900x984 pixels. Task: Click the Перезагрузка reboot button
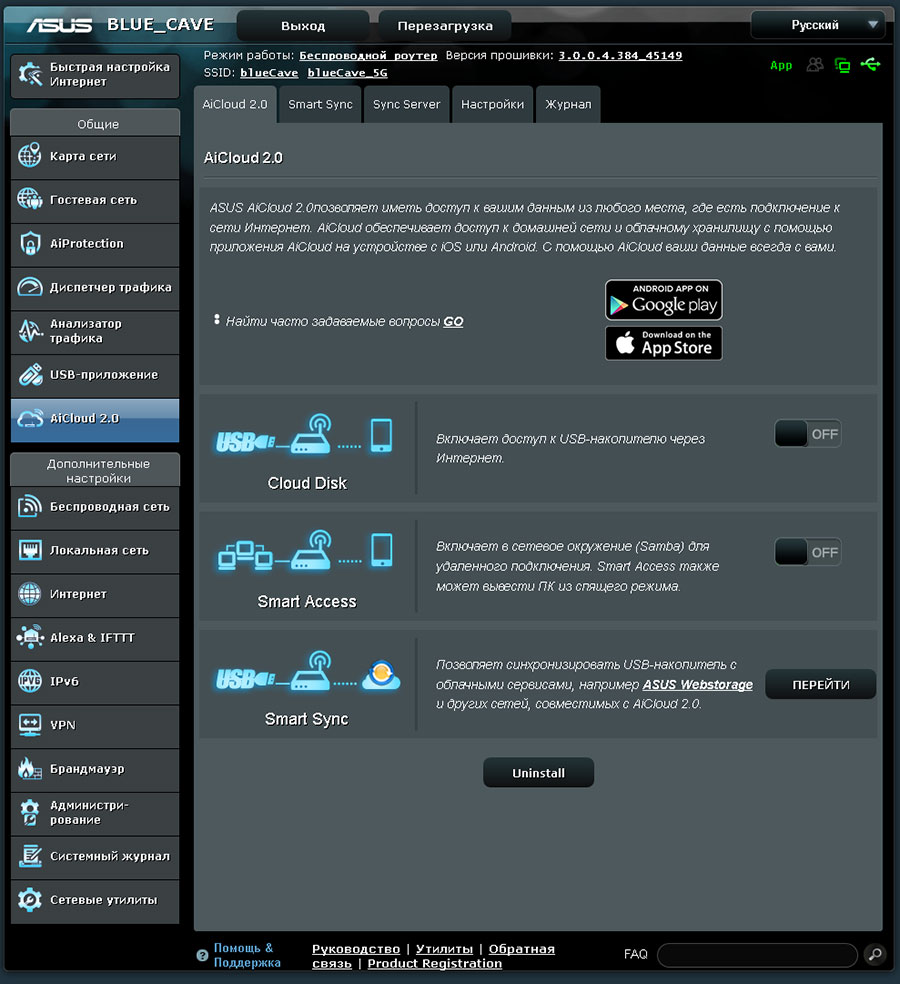coord(445,26)
